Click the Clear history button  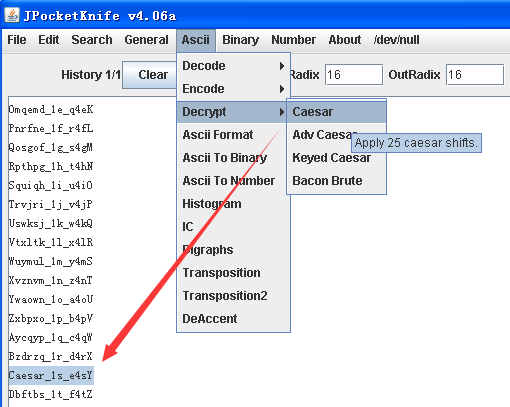click(150, 75)
